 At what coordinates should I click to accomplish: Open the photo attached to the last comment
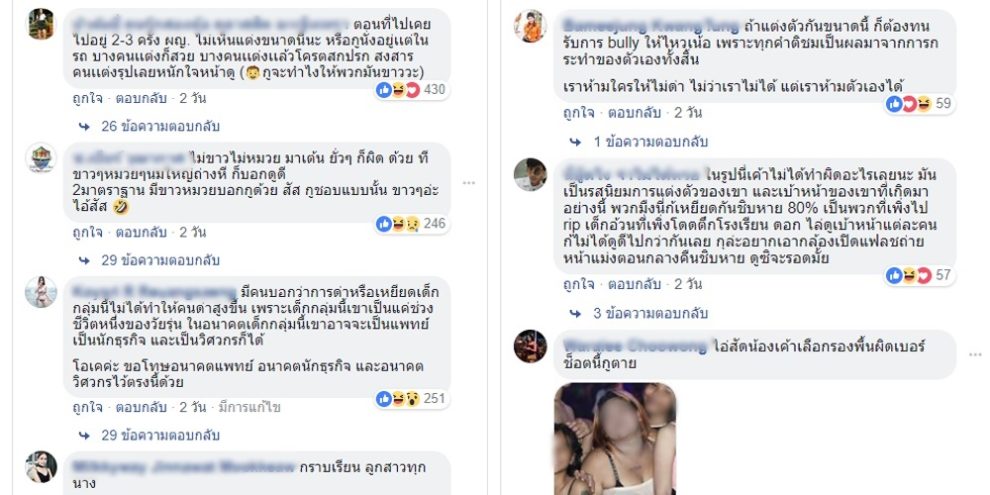615,439
